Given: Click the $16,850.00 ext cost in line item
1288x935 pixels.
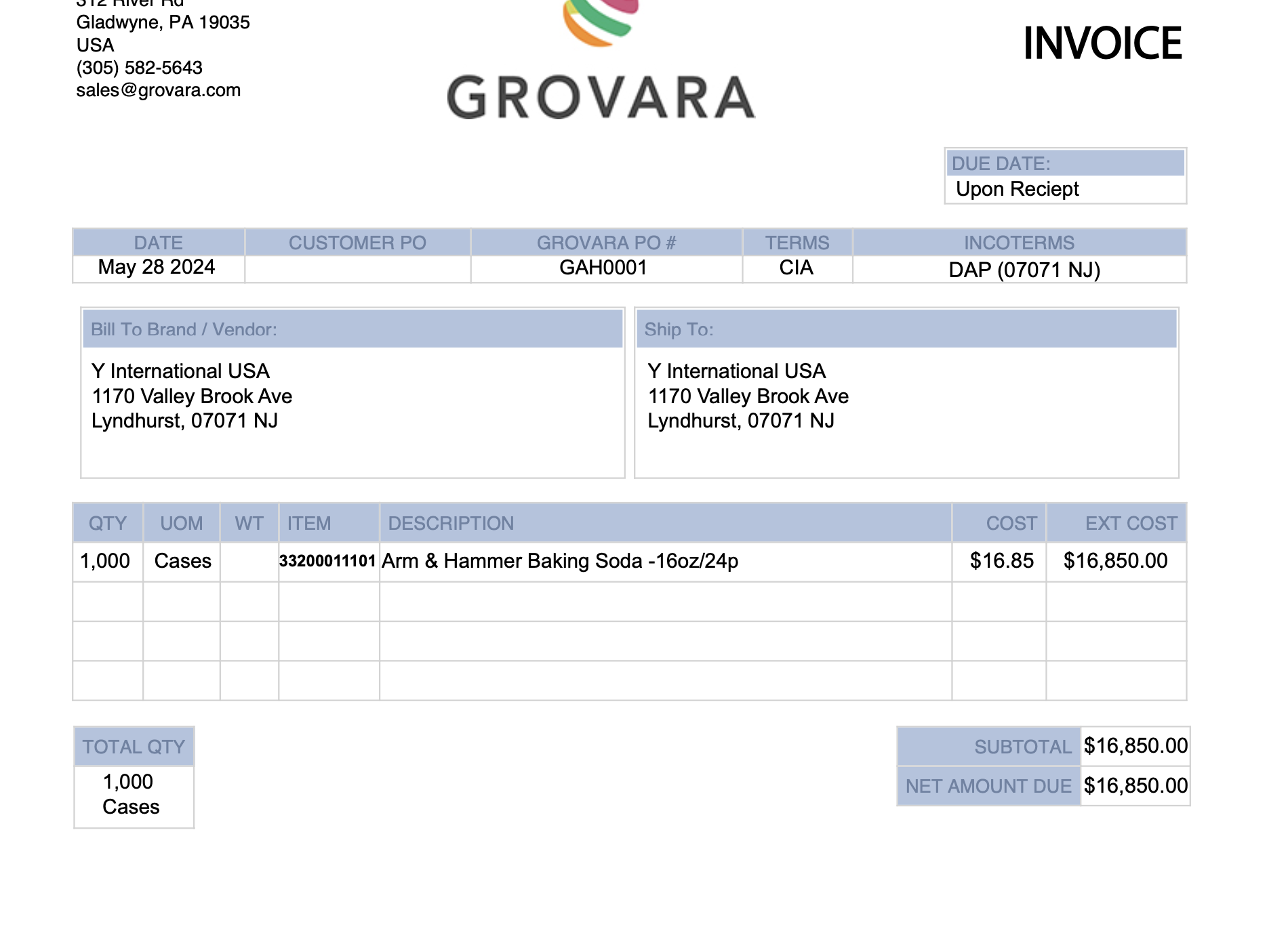Looking at the screenshot, I should pyautogui.click(x=1115, y=561).
